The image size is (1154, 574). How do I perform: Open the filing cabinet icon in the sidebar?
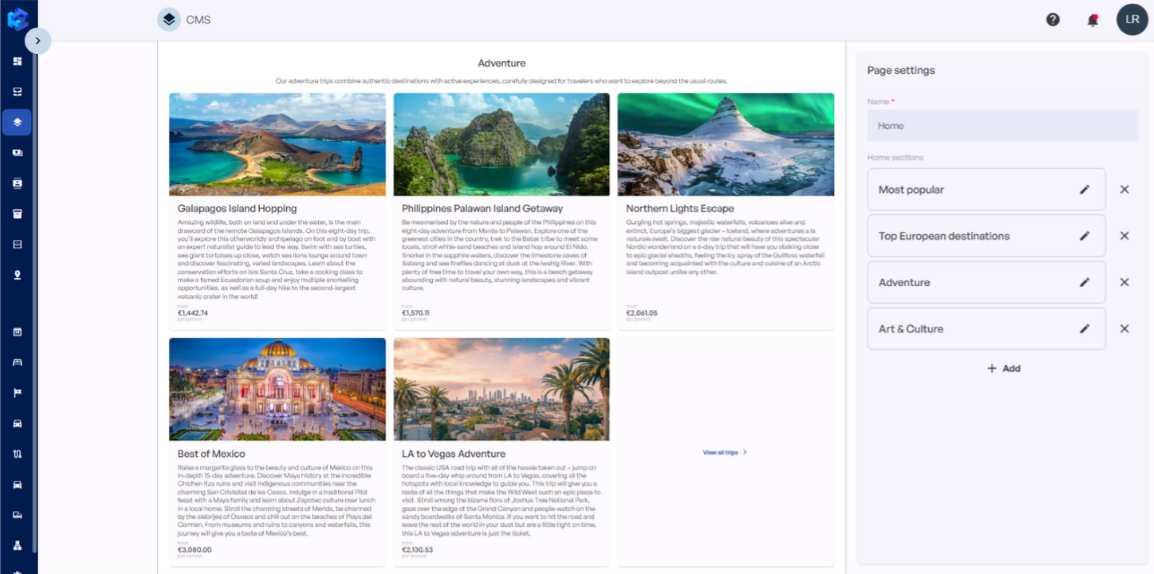click(17, 244)
